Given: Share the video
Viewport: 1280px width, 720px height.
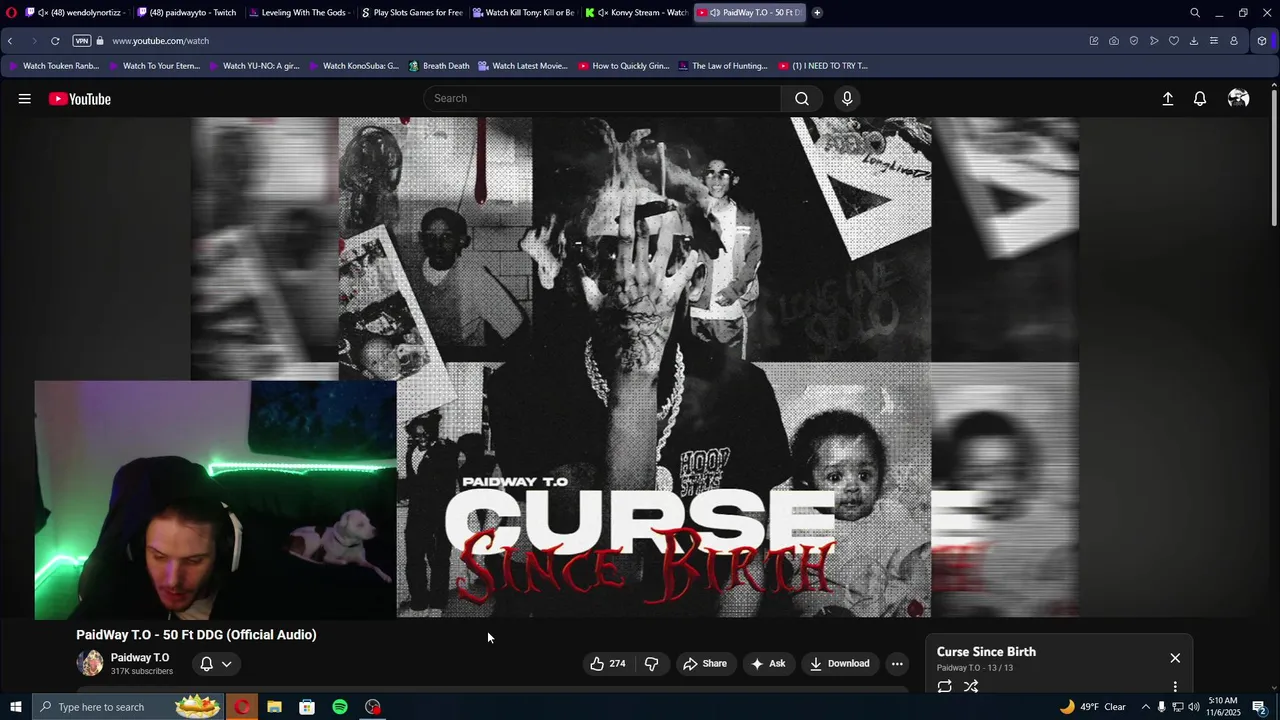Looking at the screenshot, I should [705, 663].
